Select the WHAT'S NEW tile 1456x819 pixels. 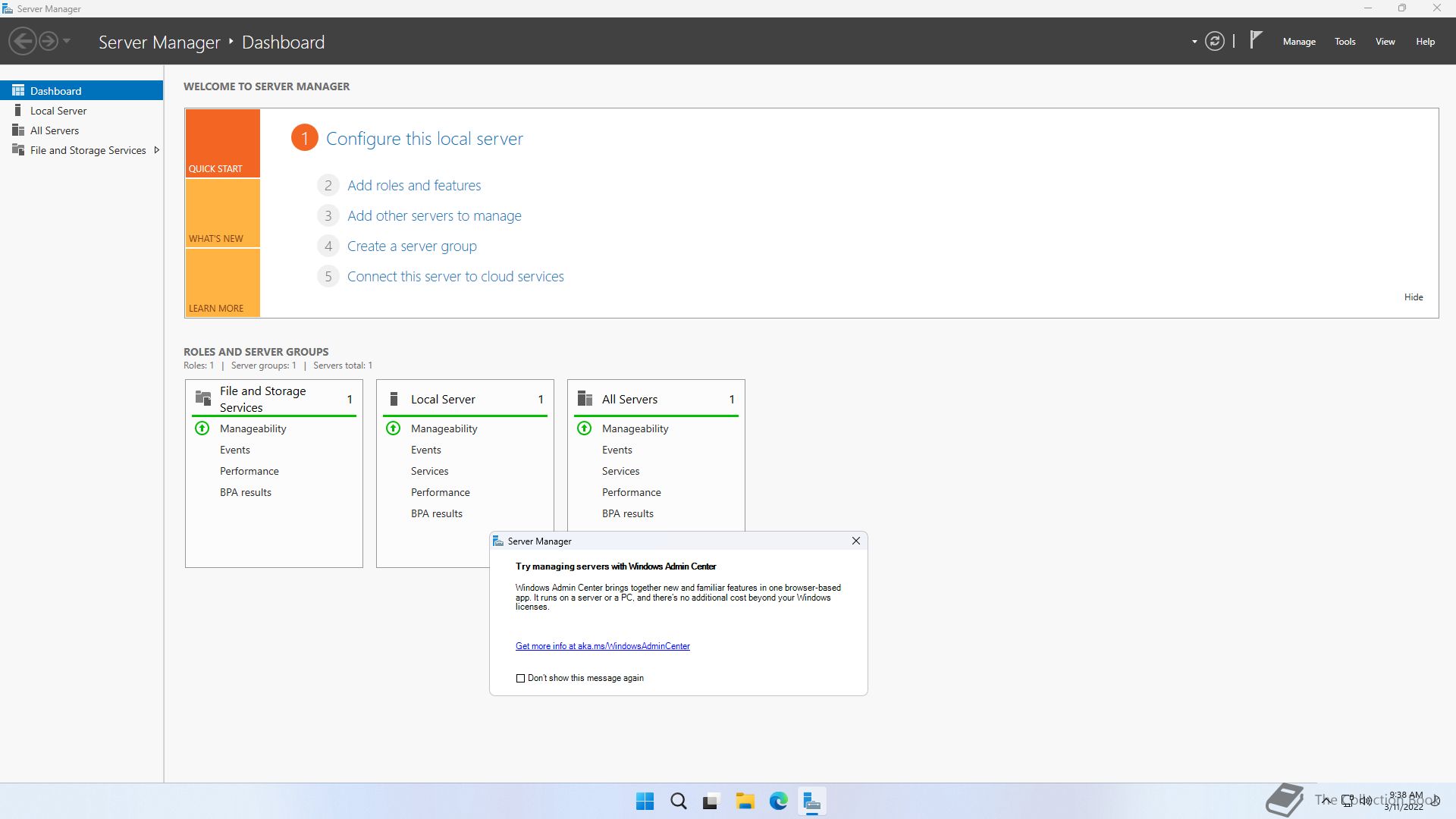pos(223,213)
